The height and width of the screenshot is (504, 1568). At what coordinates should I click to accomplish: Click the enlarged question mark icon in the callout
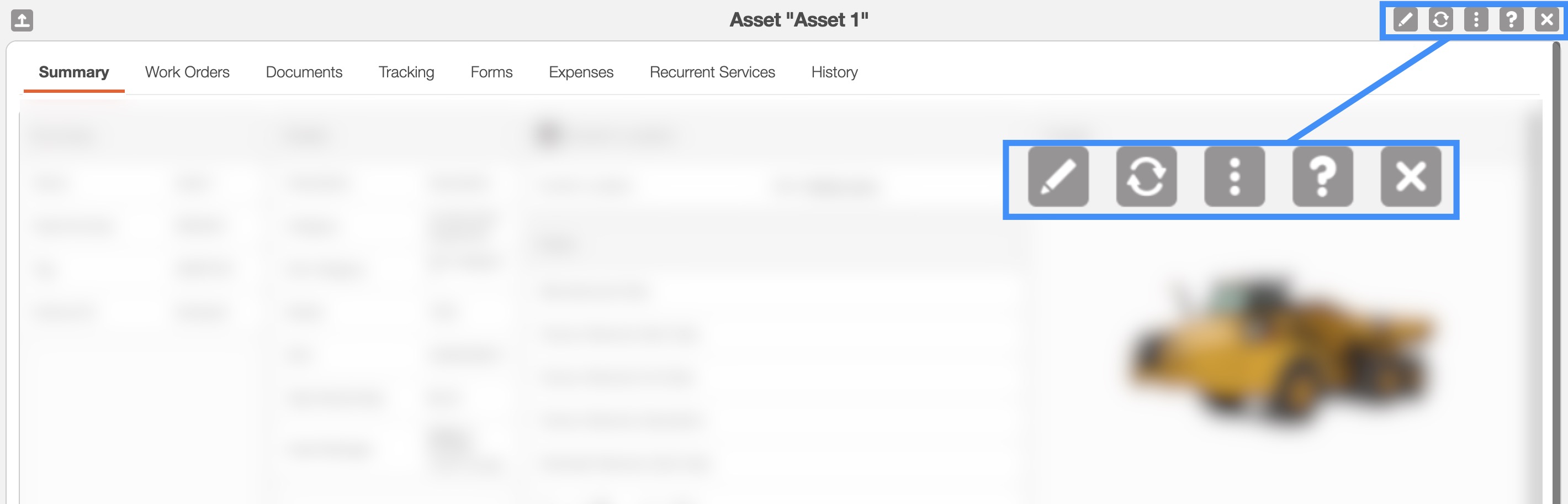[x=1323, y=177]
